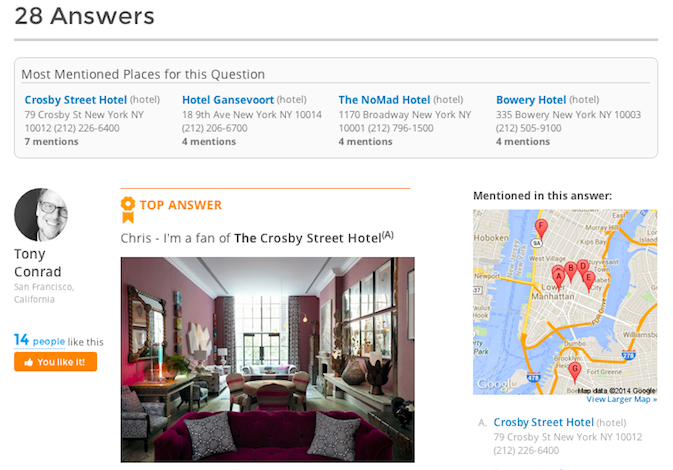The image size is (673, 470).
Task: Click map marker F pin
Action: pyautogui.click(x=541, y=228)
